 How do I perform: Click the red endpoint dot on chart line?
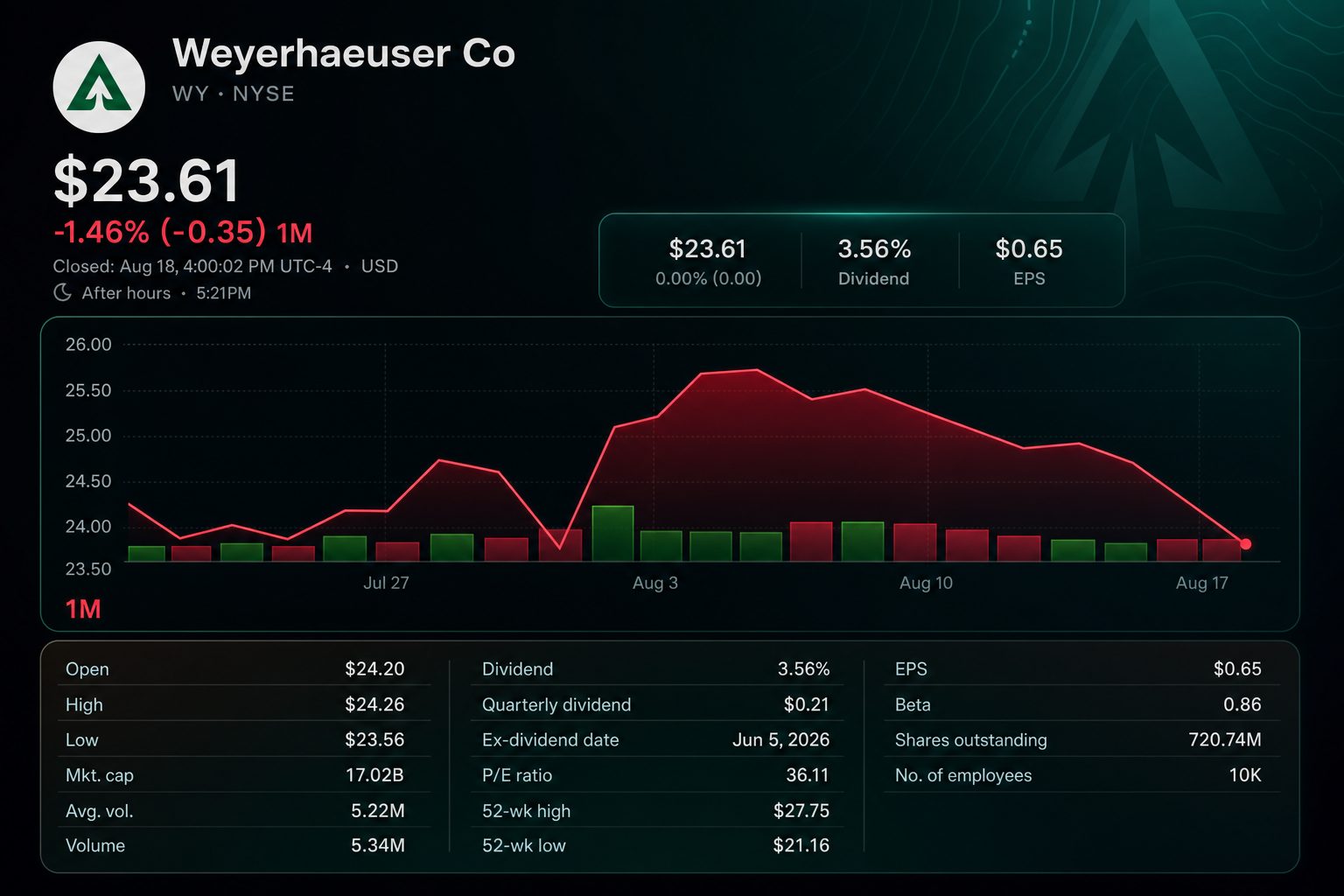pos(1245,544)
